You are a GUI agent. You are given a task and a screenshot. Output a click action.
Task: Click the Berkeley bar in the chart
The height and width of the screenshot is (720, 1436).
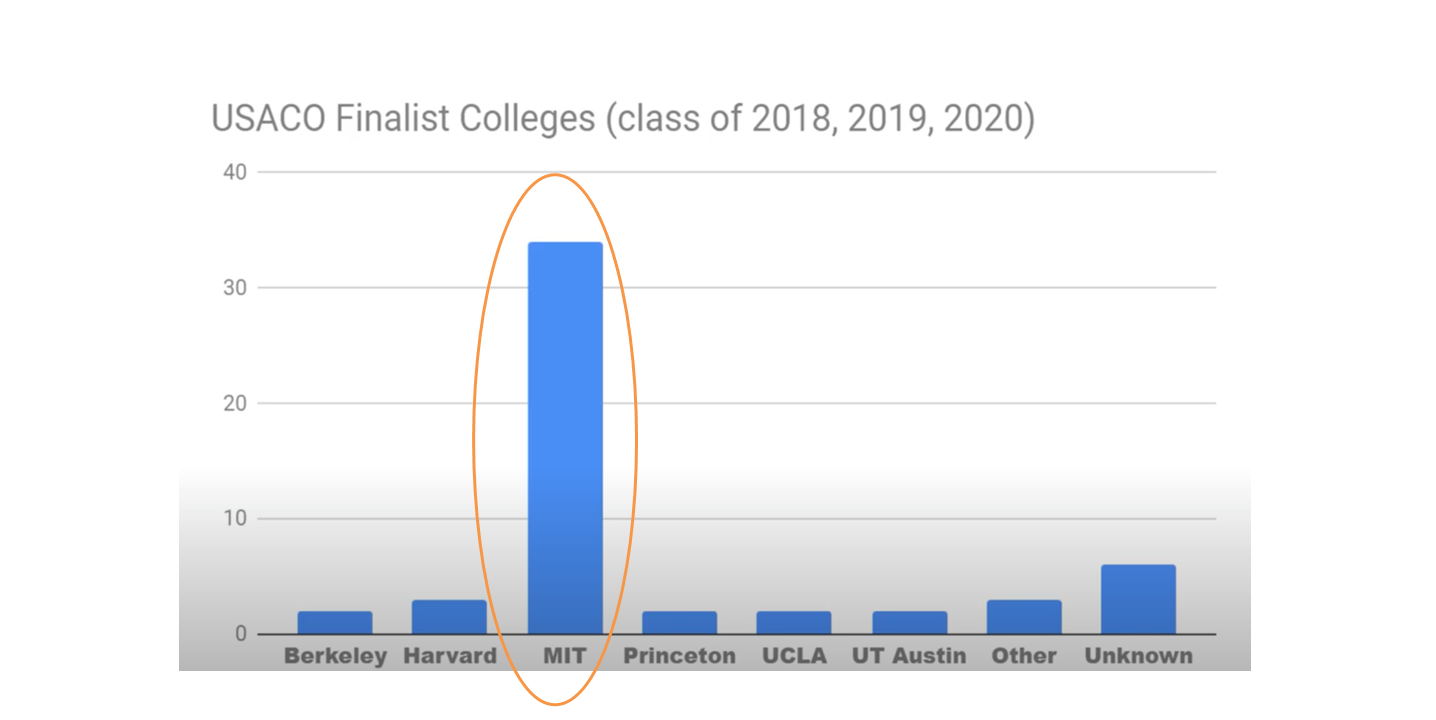(335, 622)
